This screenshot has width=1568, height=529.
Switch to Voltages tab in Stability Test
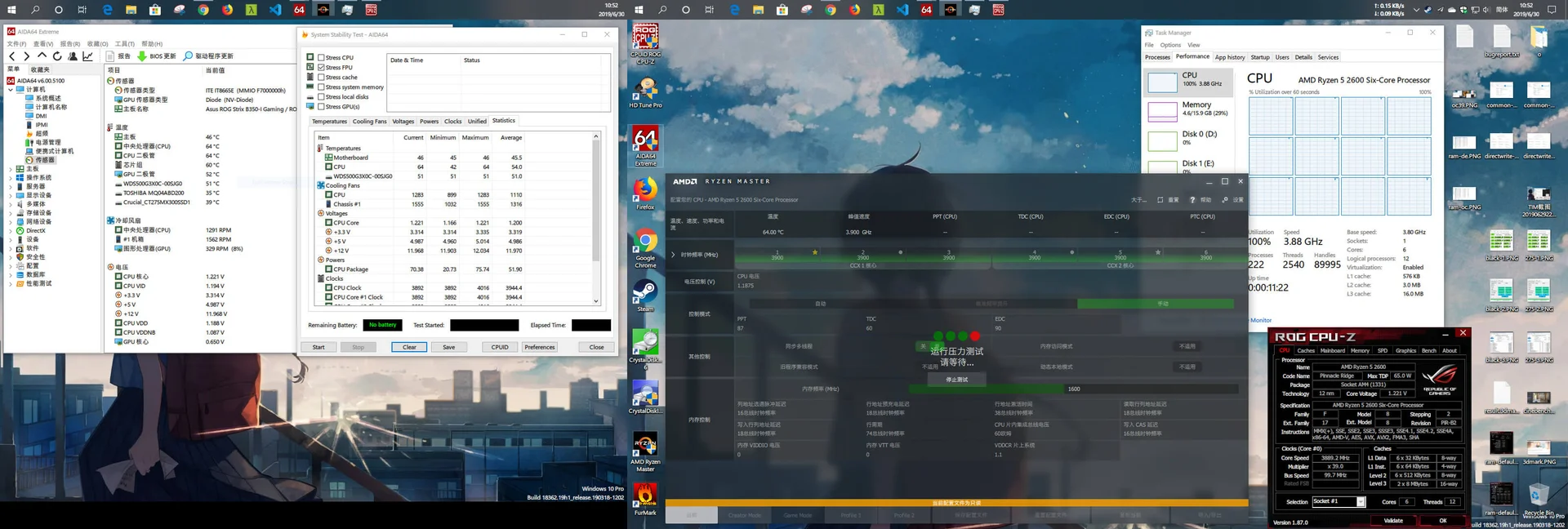[x=403, y=121]
